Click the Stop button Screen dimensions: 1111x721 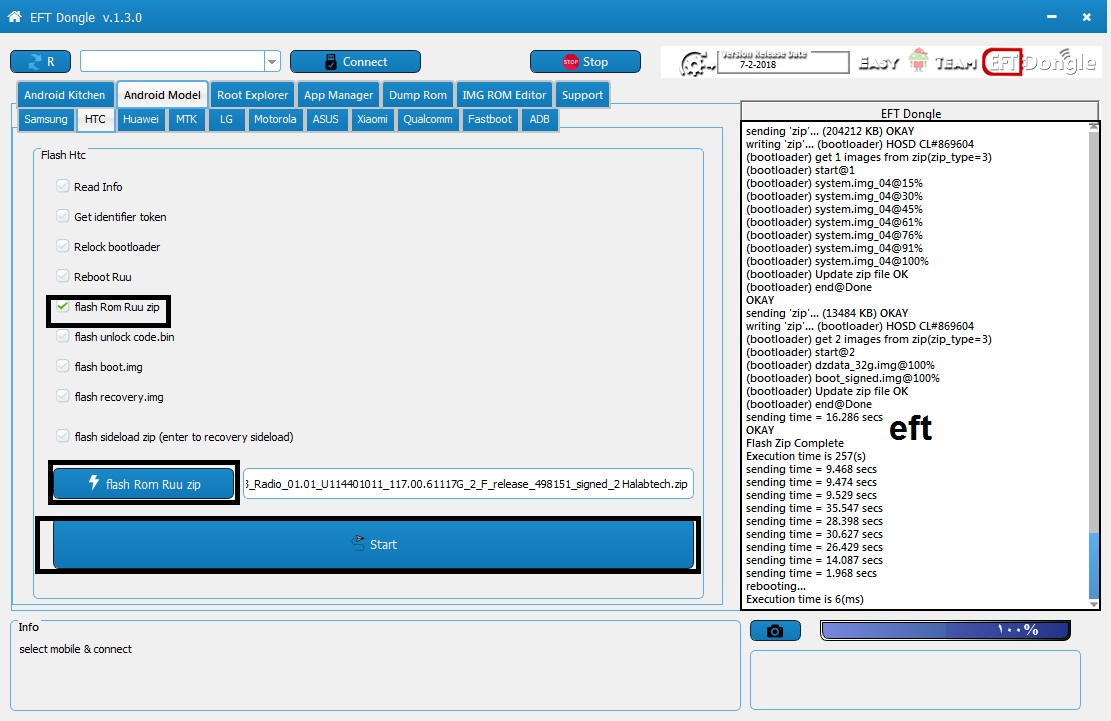point(585,62)
